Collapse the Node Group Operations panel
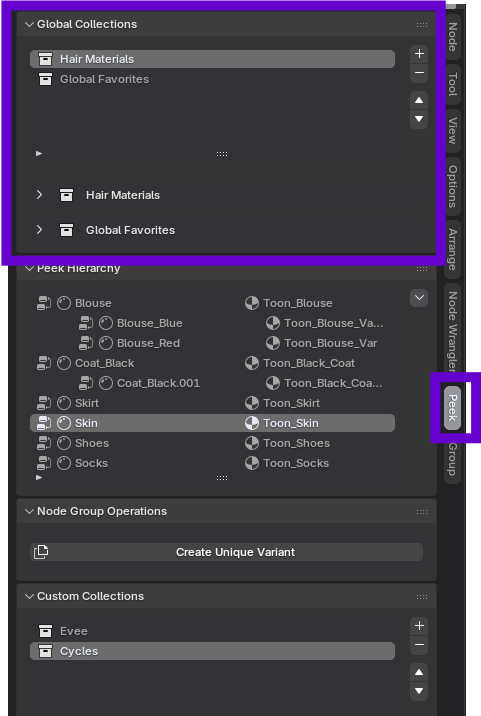 29,511
